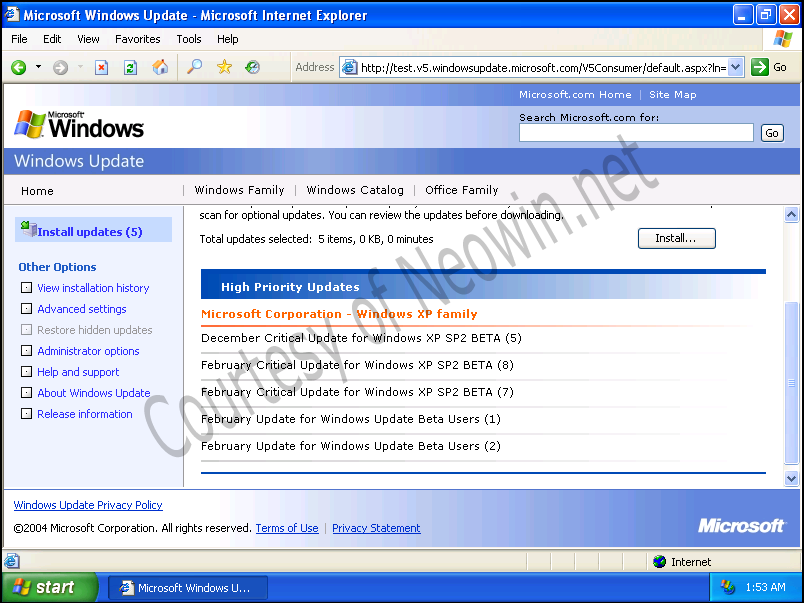The image size is (804, 603).
Task: Click the scrollbar up arrow
Action: (x=791, y=214)
